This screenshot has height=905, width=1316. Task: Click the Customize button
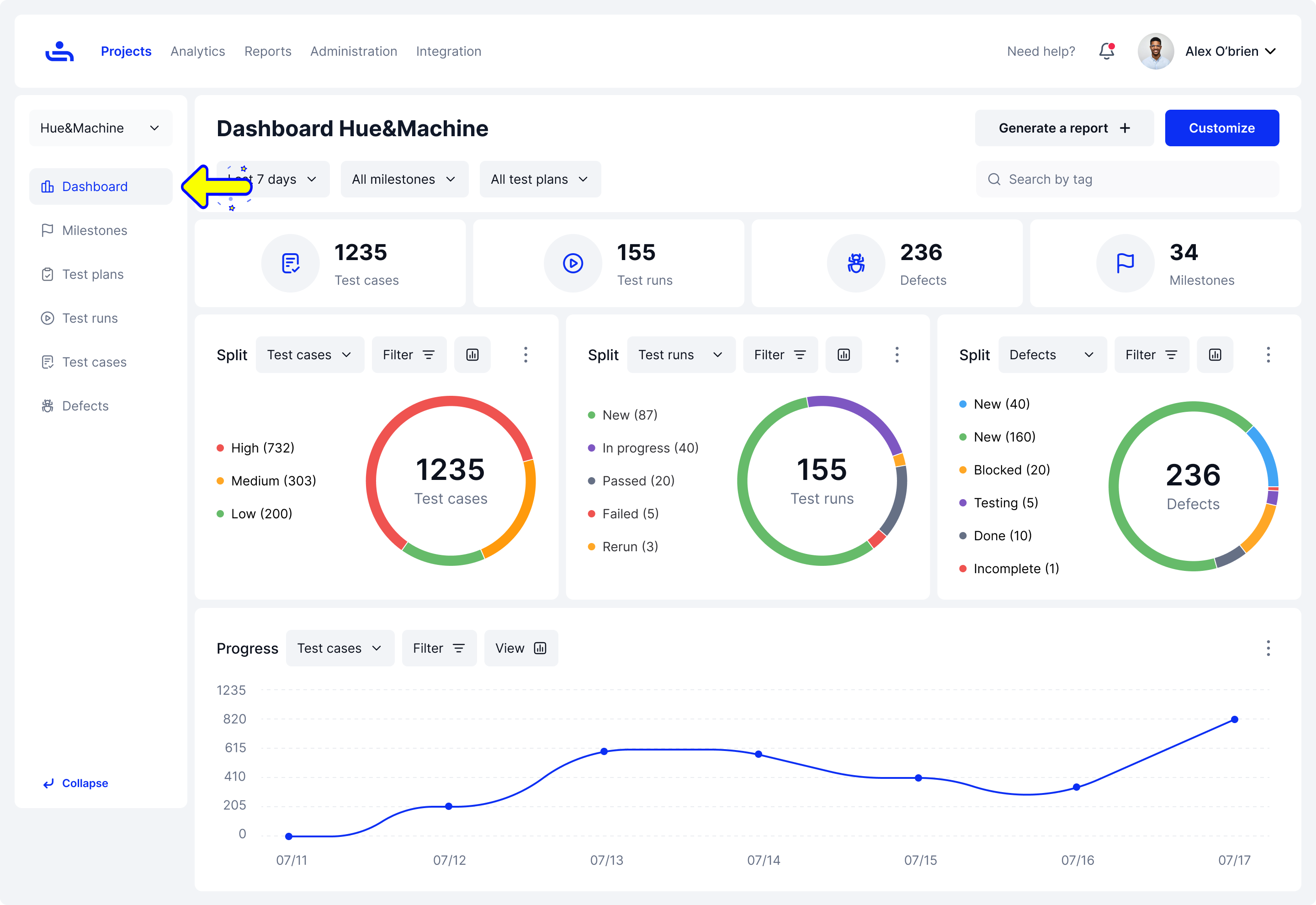[x=1221, y=128]
